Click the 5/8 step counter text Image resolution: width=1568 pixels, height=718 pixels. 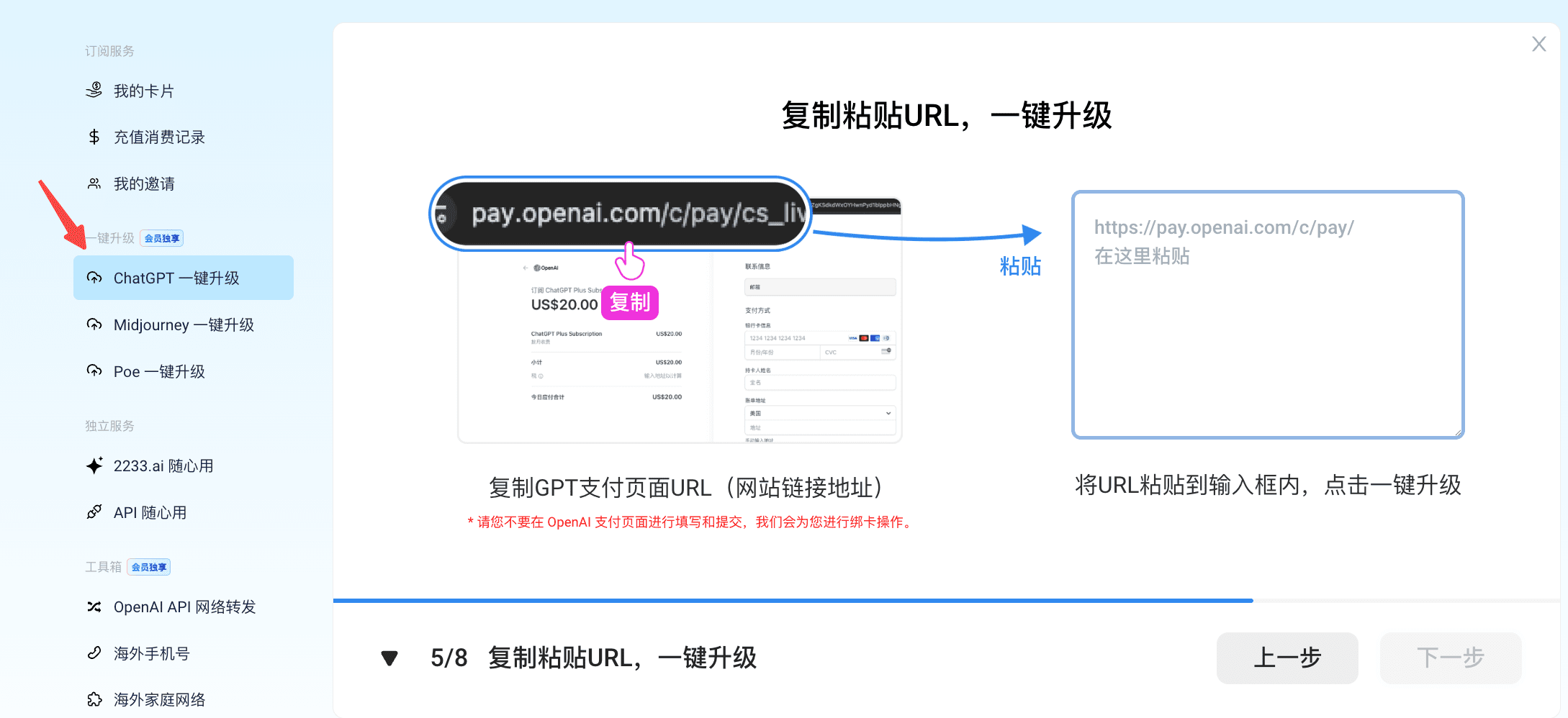pyautogui.click(x=449, y=658)
